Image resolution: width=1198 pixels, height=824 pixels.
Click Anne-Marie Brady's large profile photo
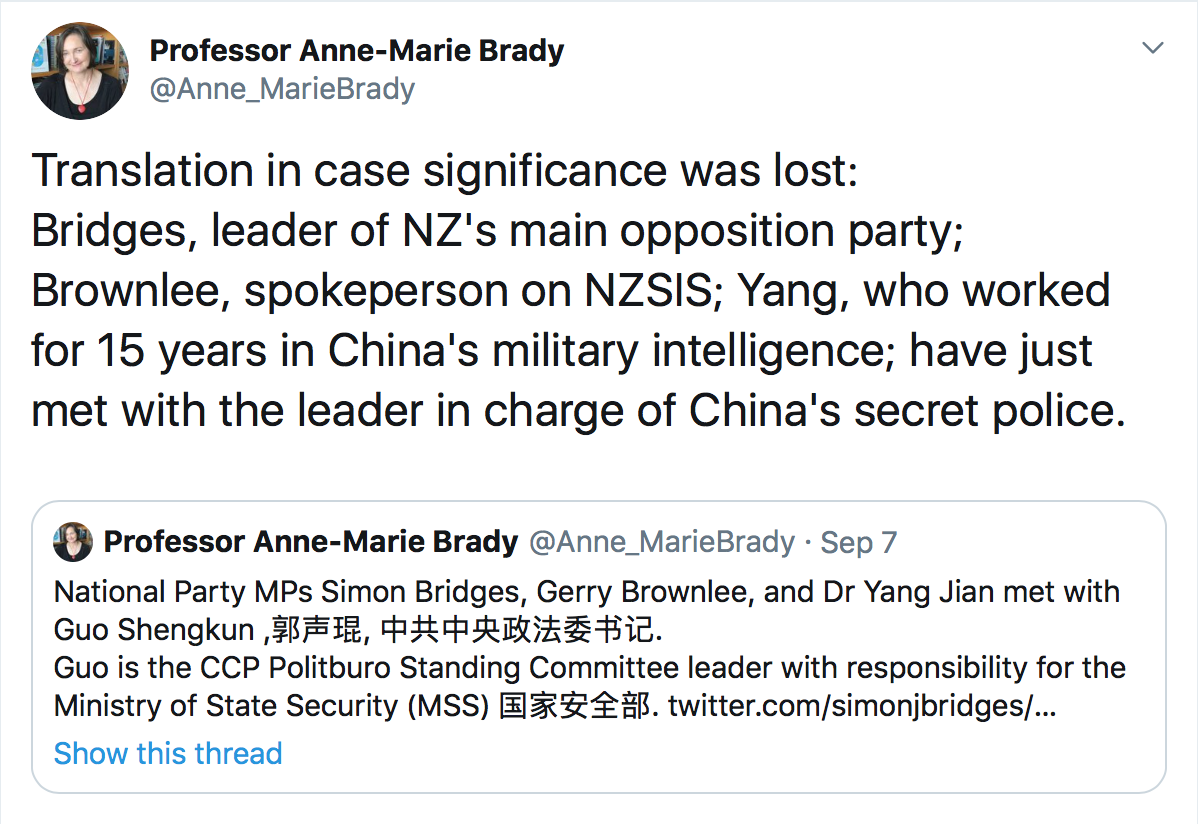coord(81,71)
